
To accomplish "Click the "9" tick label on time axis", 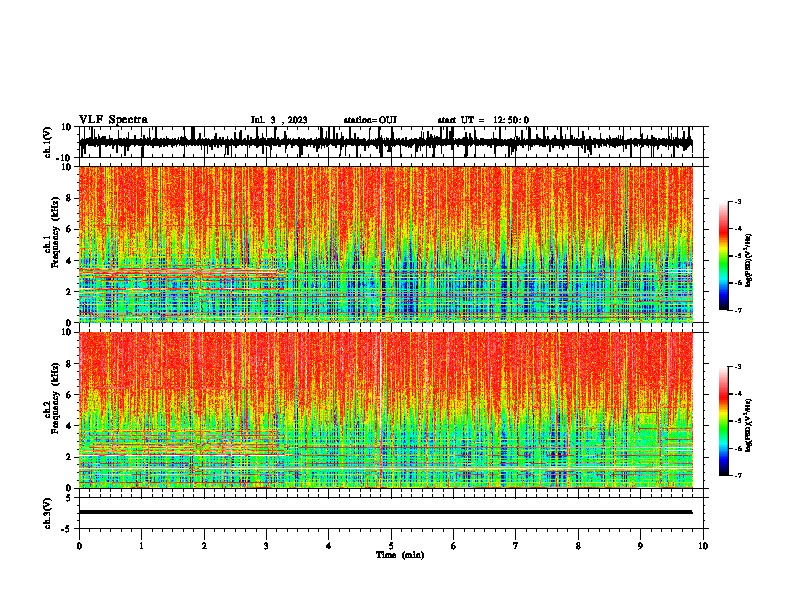I will pos(640,546).
